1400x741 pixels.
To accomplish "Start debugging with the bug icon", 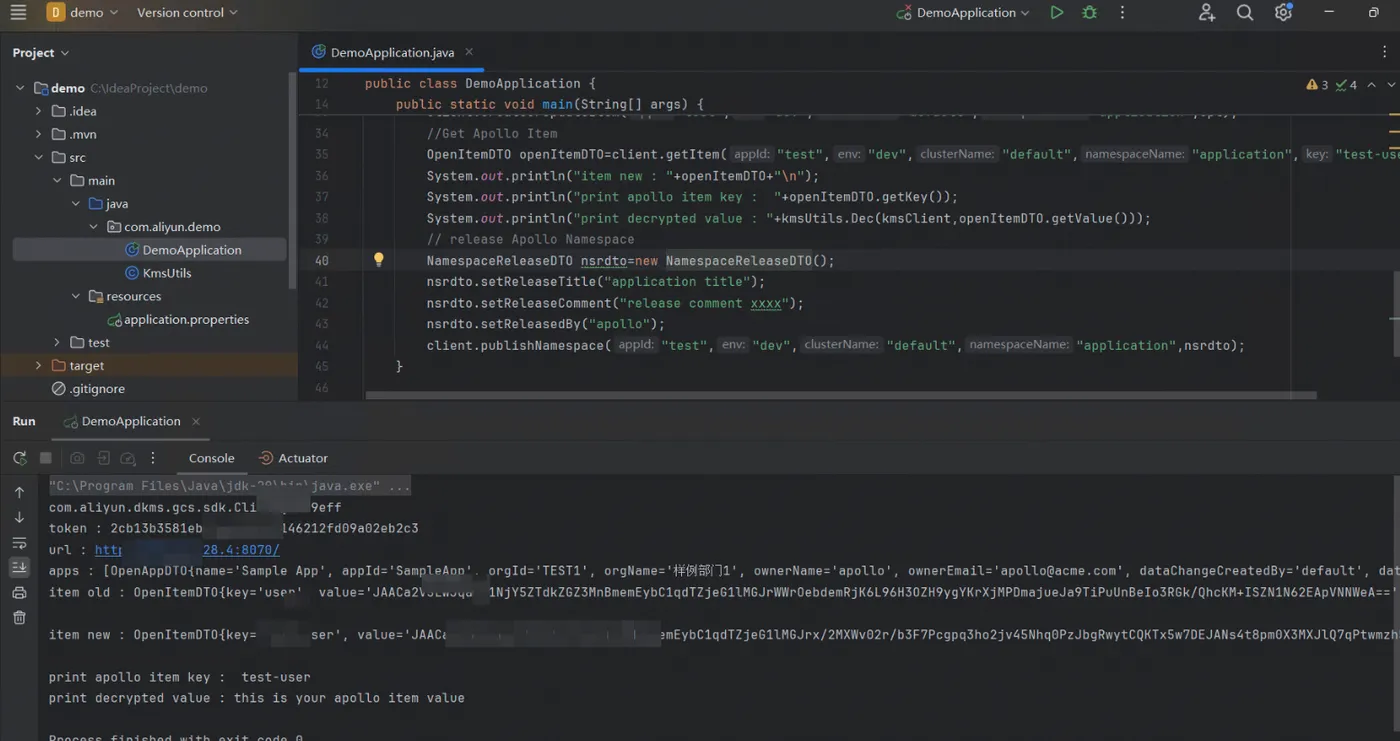I will click(1089, 13).
